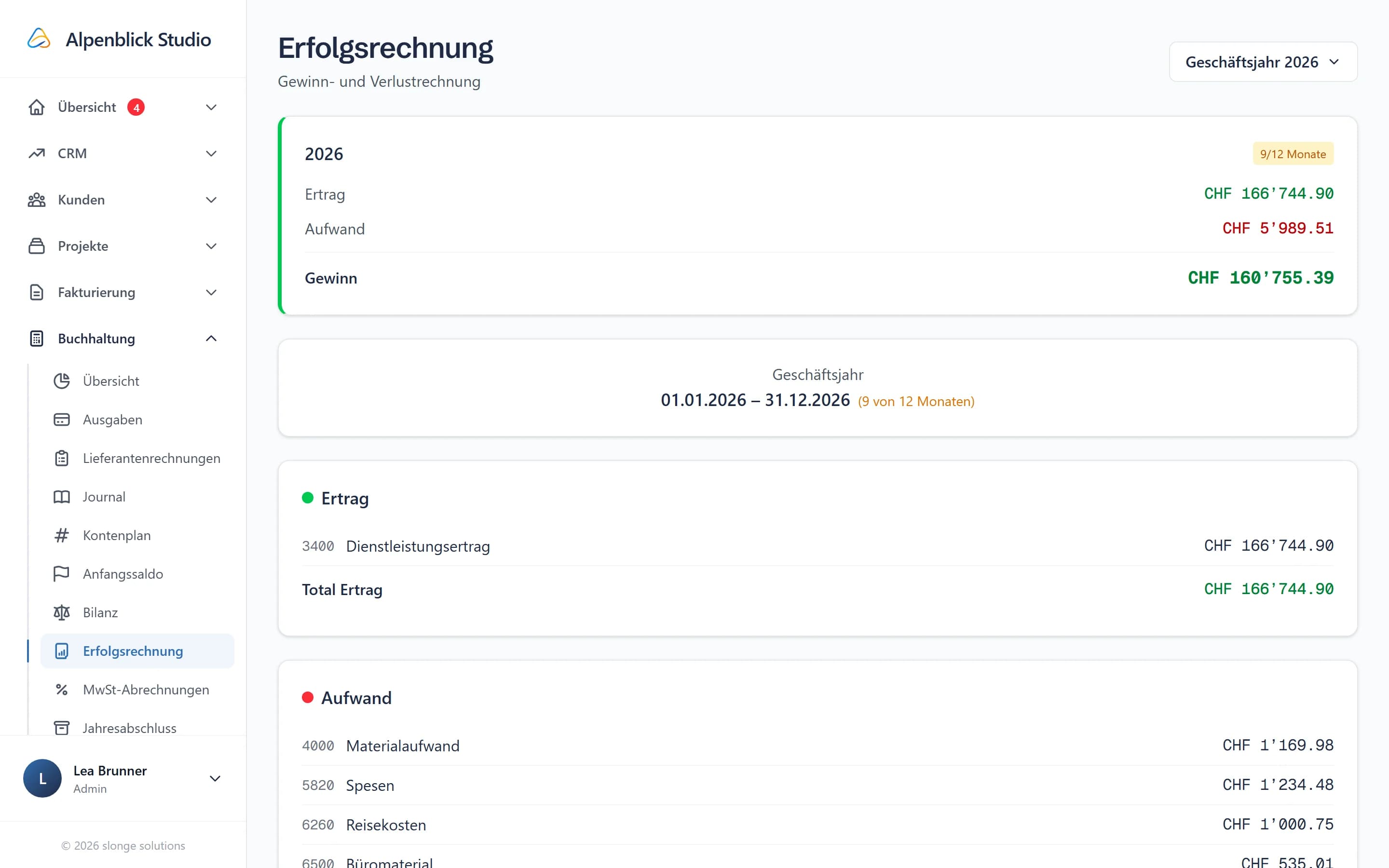Open the Bilanz menu entry
Screen dimensions: 1389x868
tap(137, 612)
